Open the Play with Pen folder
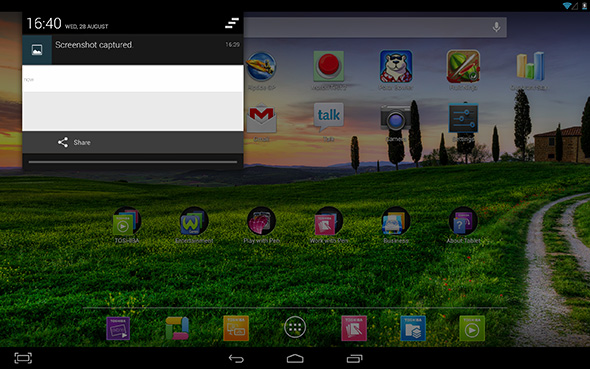Viewport: 590px width, 369px height. tap(262, 222)
